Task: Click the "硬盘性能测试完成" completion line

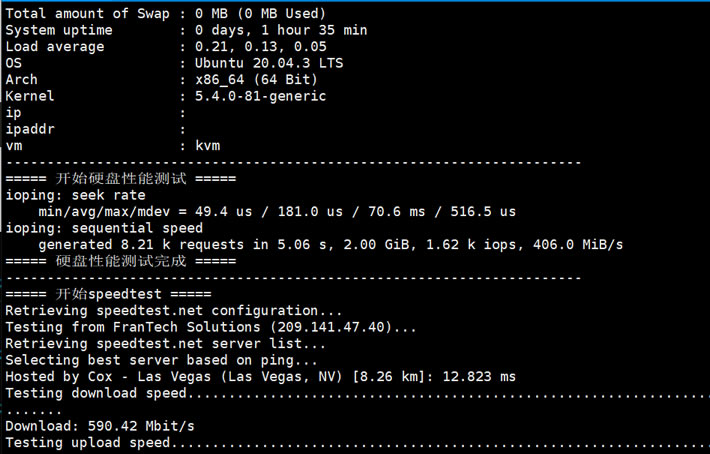Action: [x=120, y=261]
